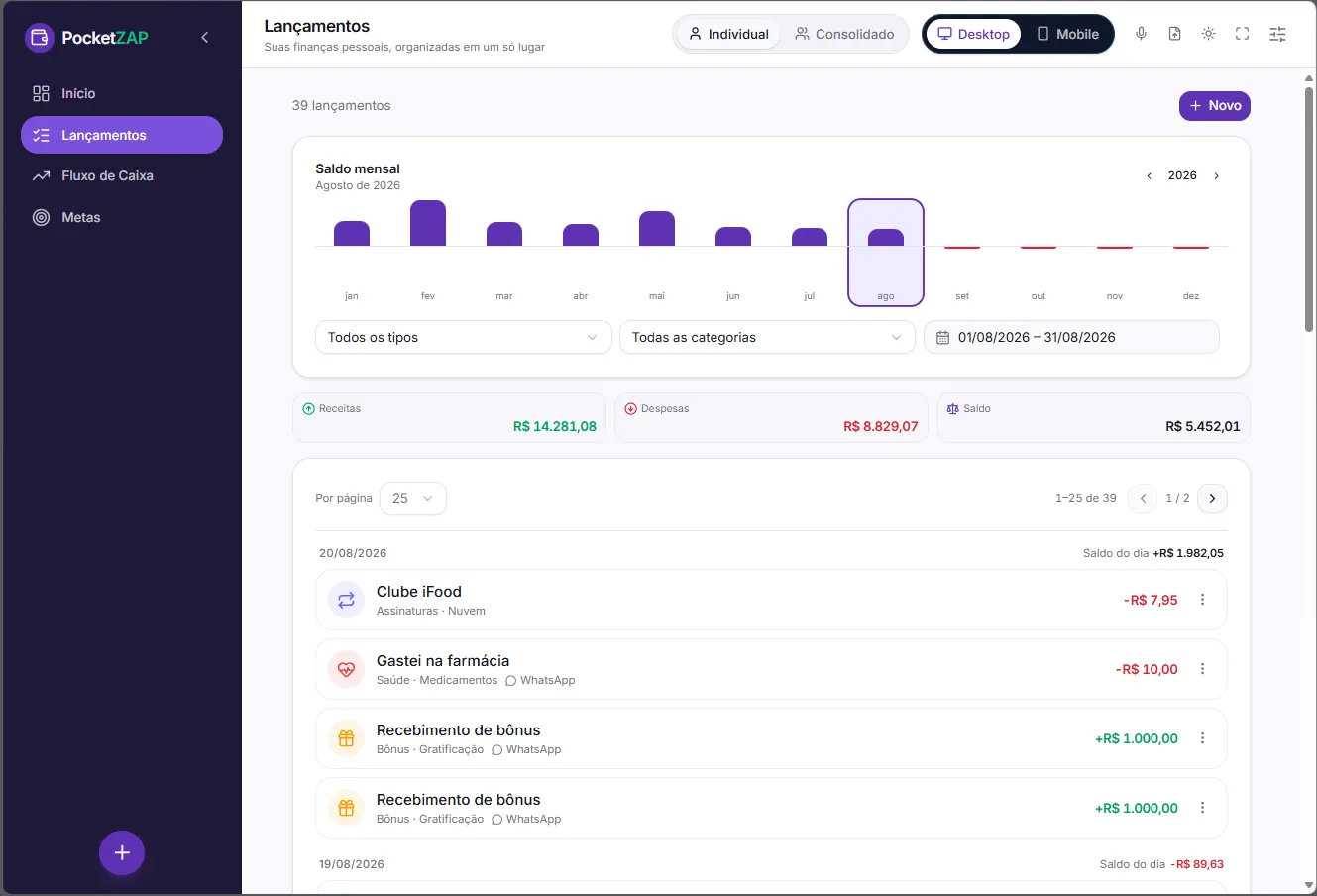Open Fluxo de Caixa in the sidebar

point(122,175)
